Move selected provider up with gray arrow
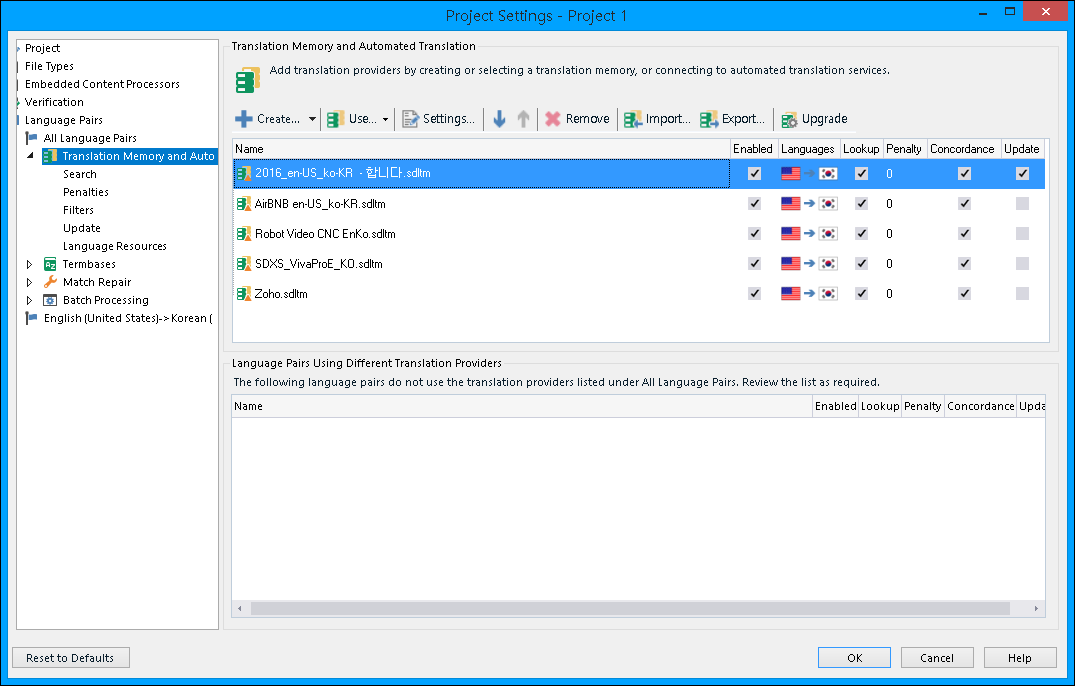 pos(523,119)
